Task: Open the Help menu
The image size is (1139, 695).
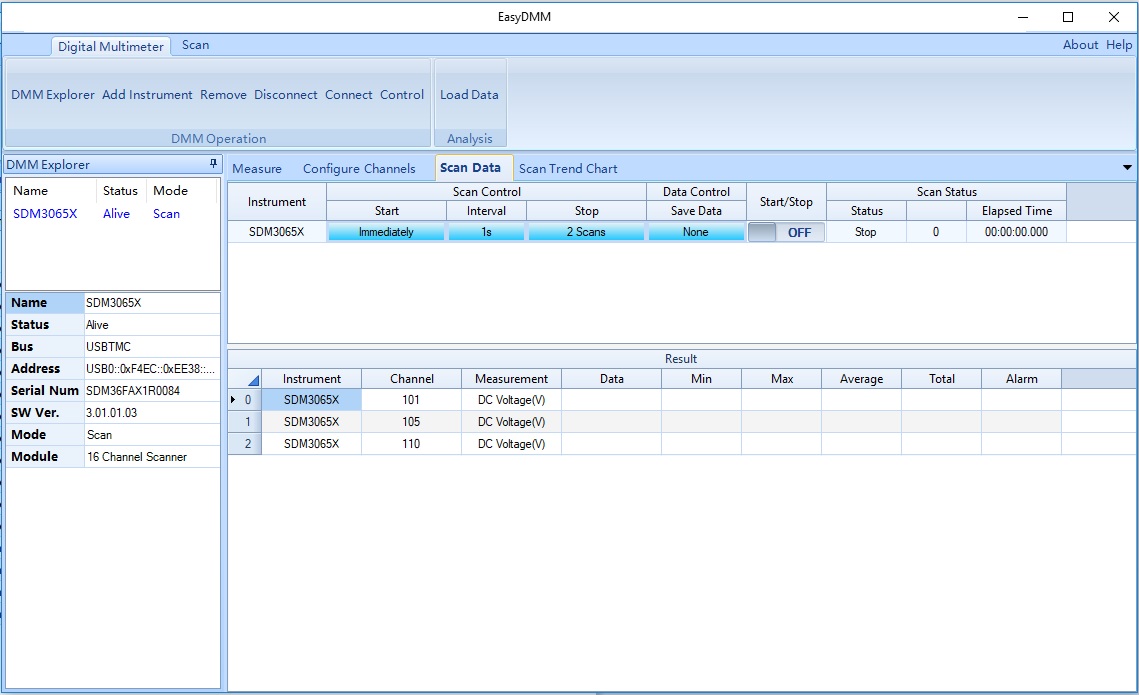Action: [1119, 45]
